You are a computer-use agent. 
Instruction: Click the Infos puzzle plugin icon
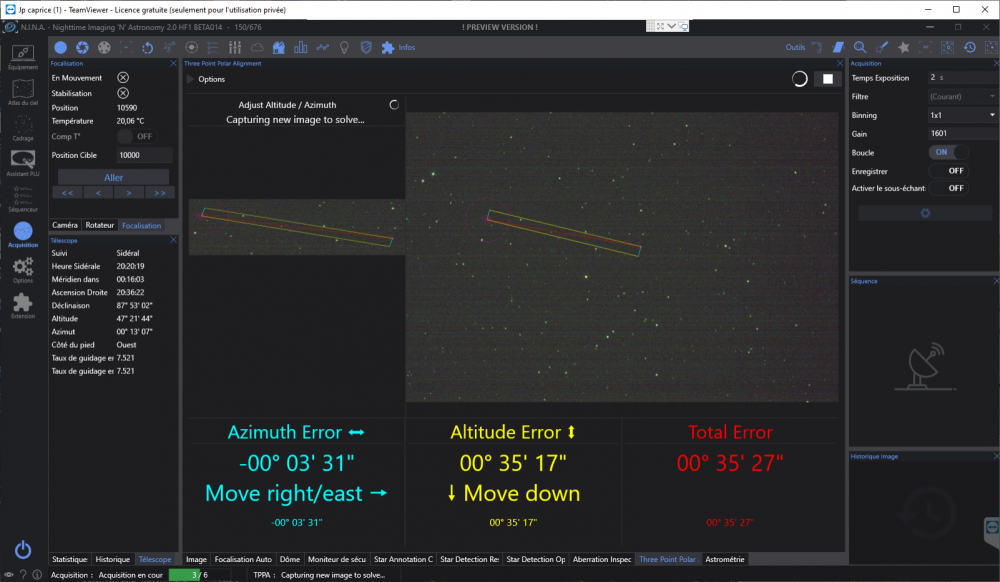388,47
